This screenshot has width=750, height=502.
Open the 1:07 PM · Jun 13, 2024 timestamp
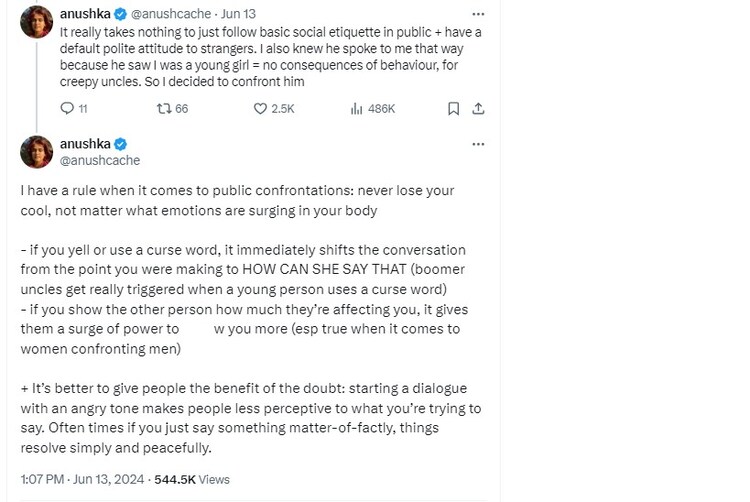coord(82,479)
